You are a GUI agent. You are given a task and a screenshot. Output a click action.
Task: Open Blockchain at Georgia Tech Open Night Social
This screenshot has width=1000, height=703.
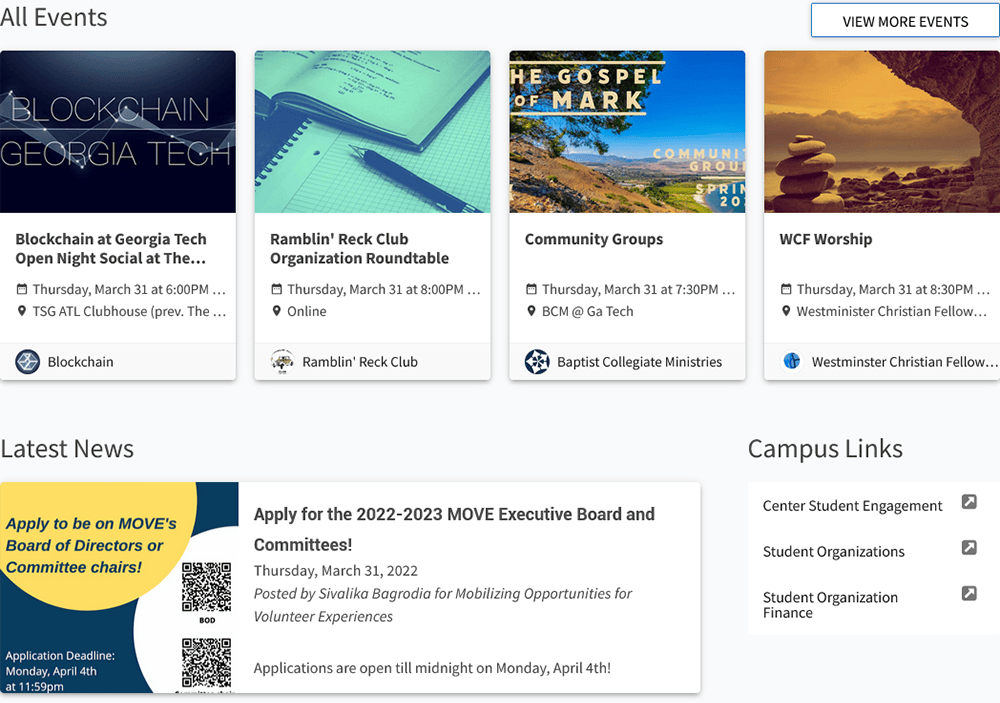[x=111, y=248]
